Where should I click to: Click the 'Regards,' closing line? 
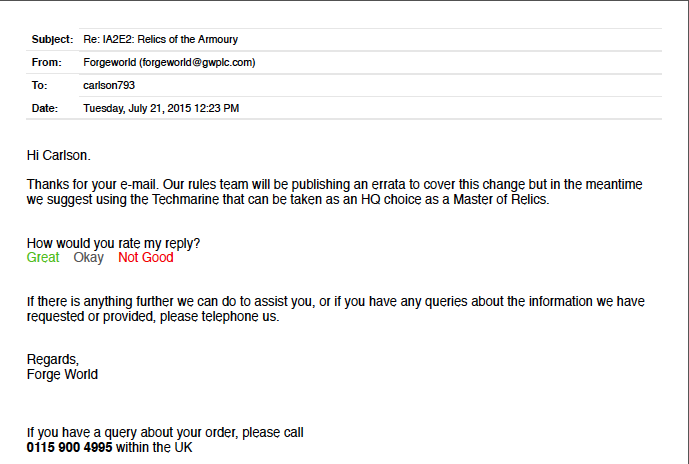point(52,360)
